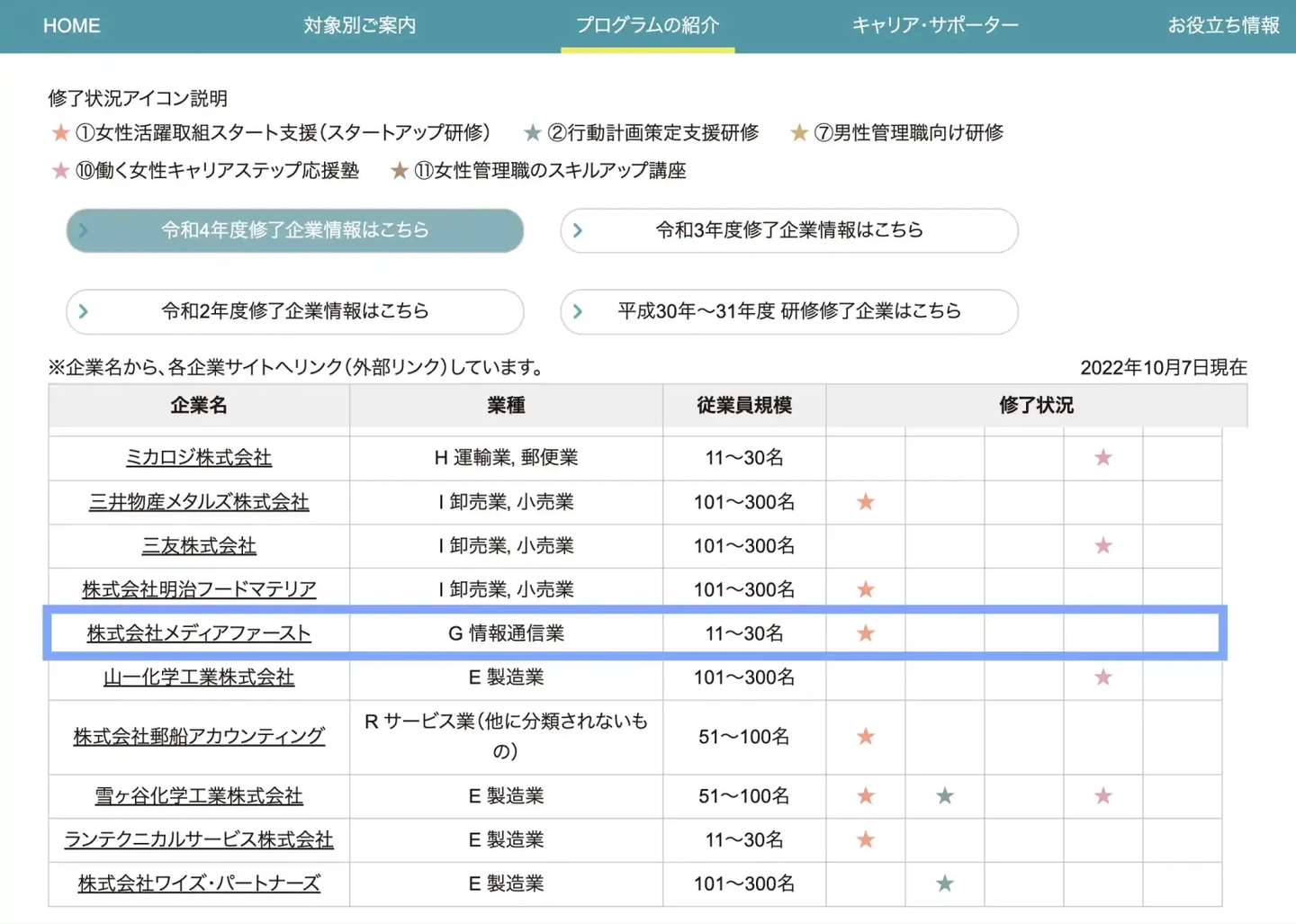Click teal star in ワイズ・パートナーズ row
Image resolution: width=1296 pixels, height=924 pixels.
[945, 884]
